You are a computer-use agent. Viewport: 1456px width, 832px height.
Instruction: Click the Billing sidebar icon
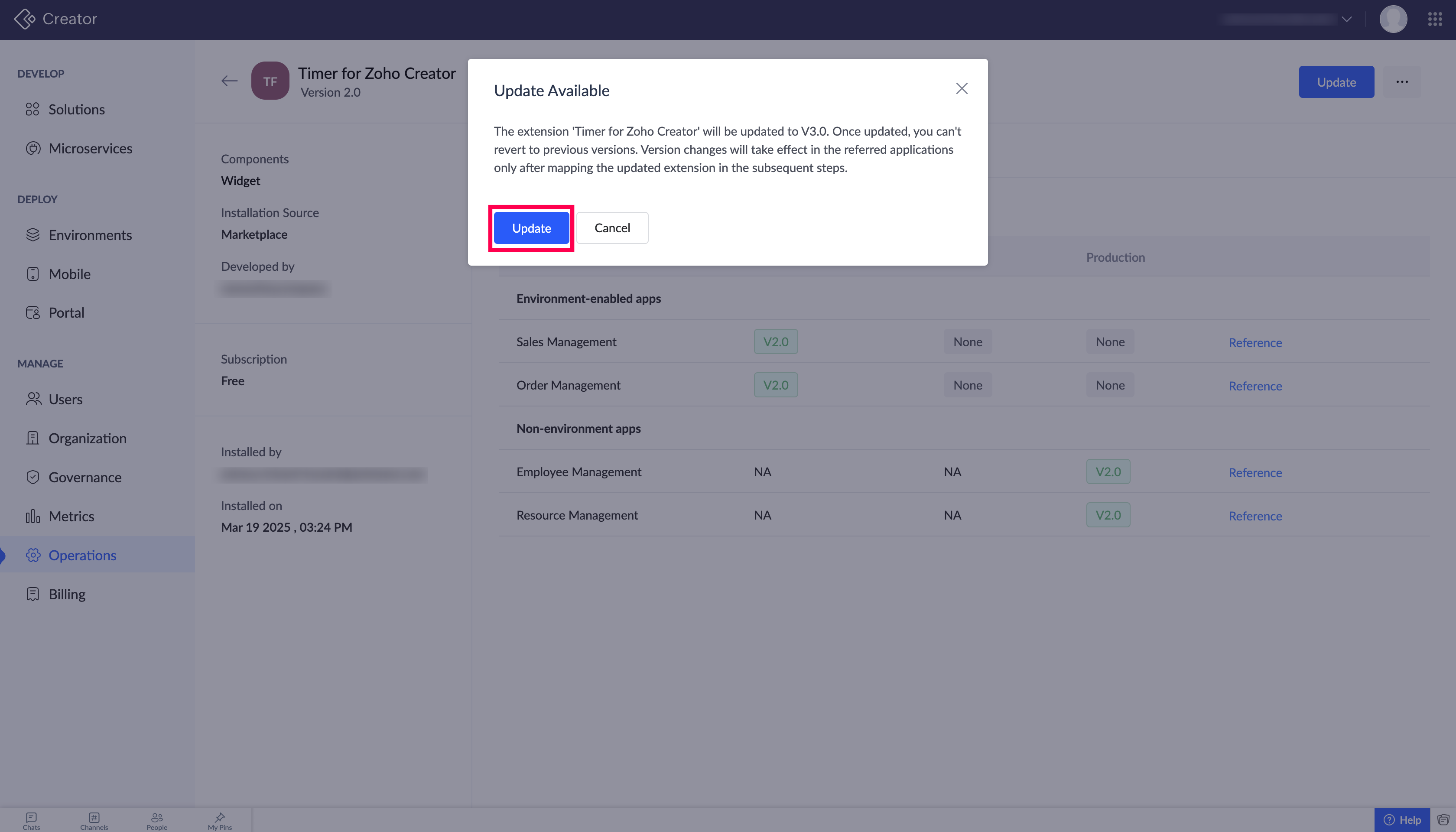tap(32, 594)
